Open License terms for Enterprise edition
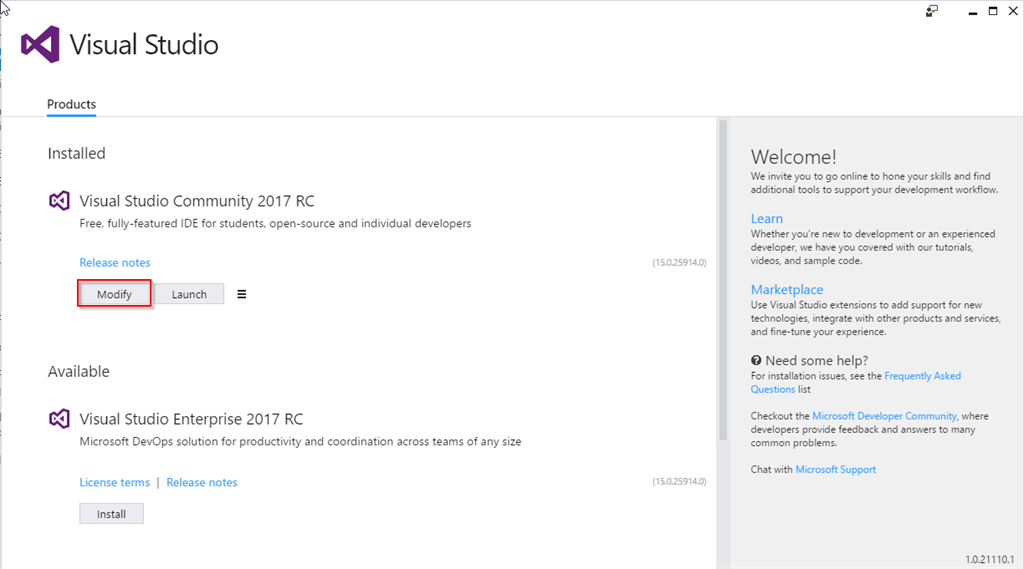 click(114, 482)
